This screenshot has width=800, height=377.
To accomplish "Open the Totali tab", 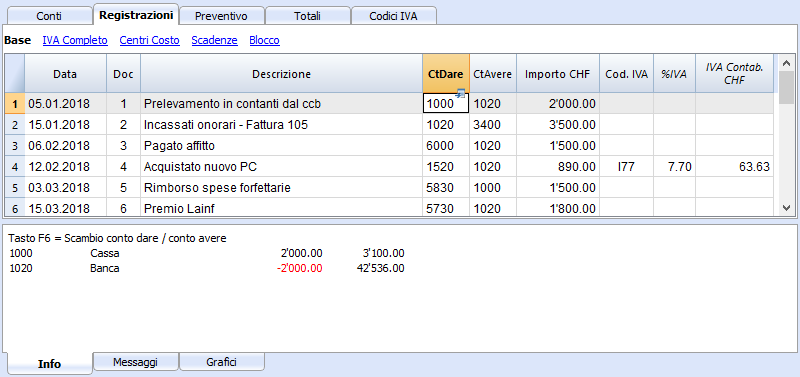I will pos(307,16).
